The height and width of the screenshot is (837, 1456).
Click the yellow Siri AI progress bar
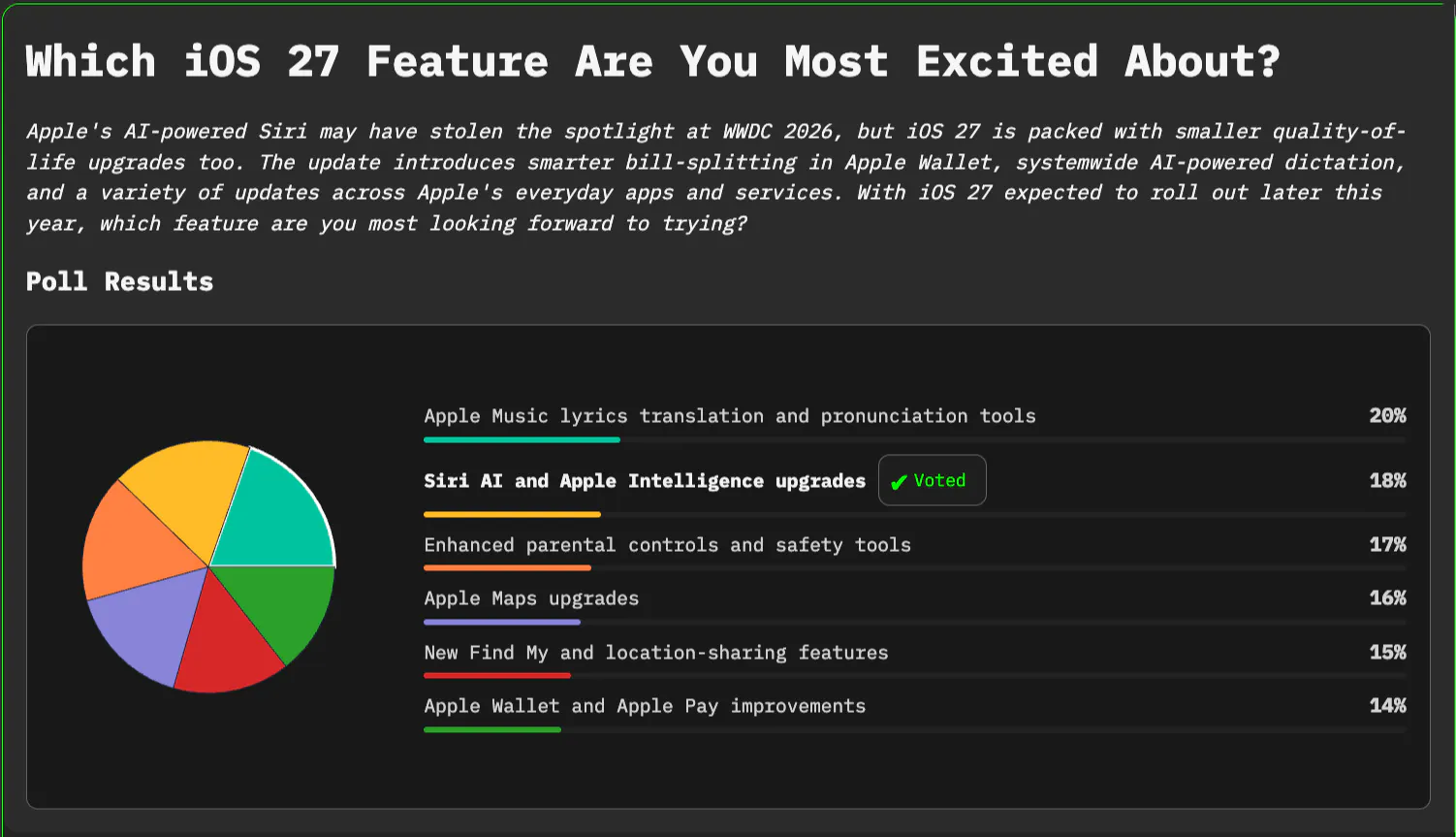click(x=512, y=514)
